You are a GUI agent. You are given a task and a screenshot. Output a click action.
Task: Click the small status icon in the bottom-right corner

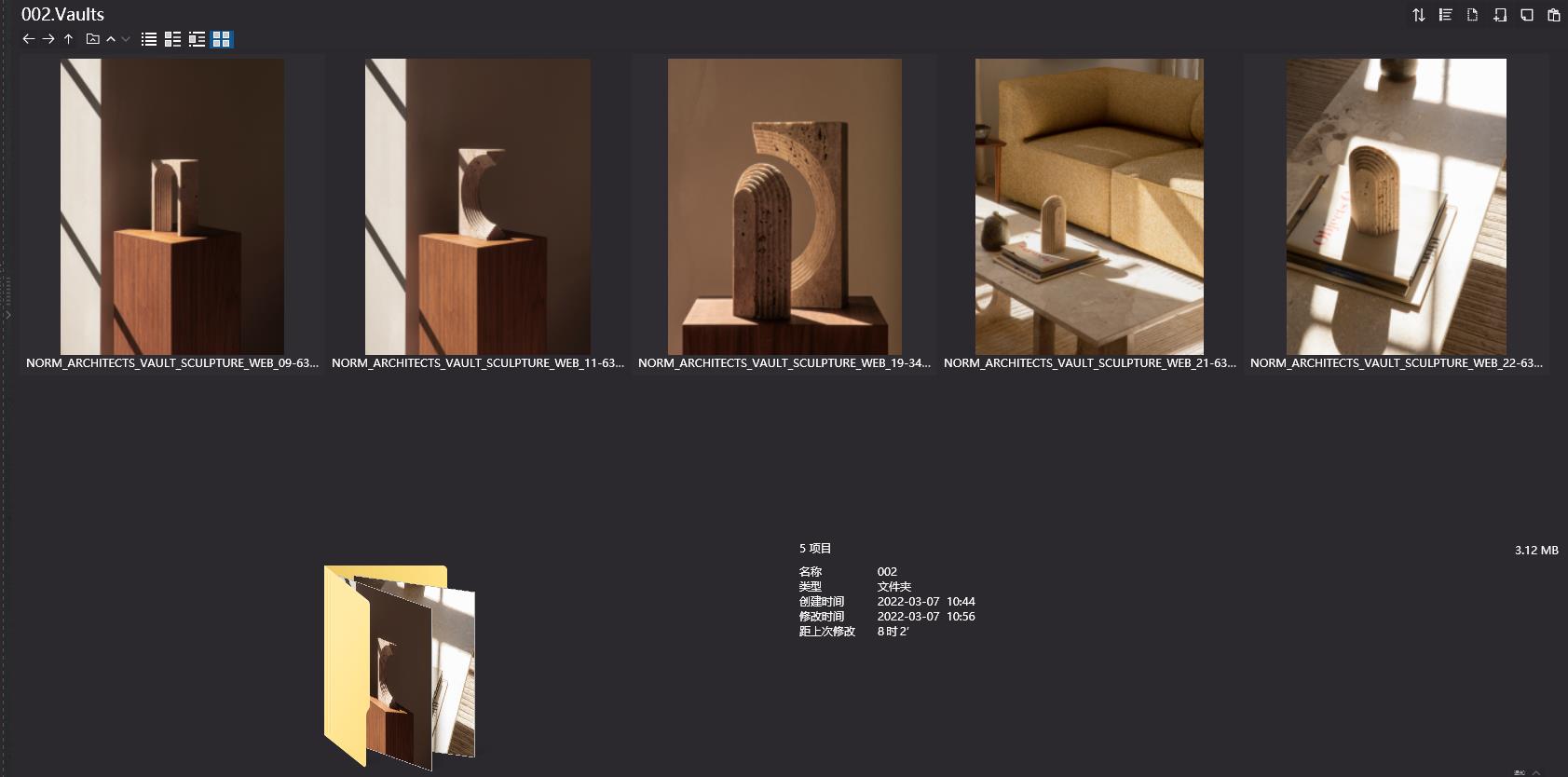1520,772
